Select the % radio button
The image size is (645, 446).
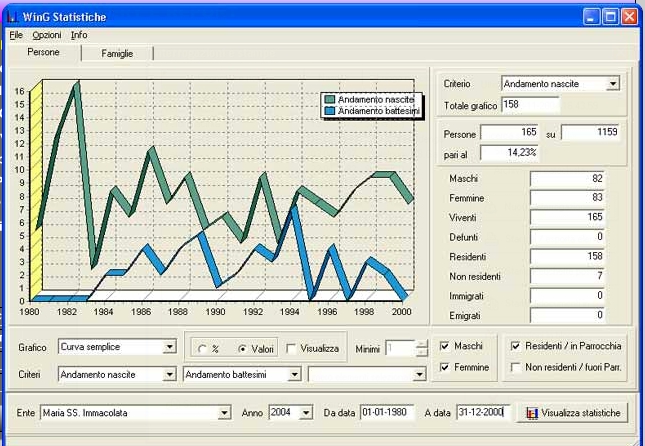click(x=203, y=349)
